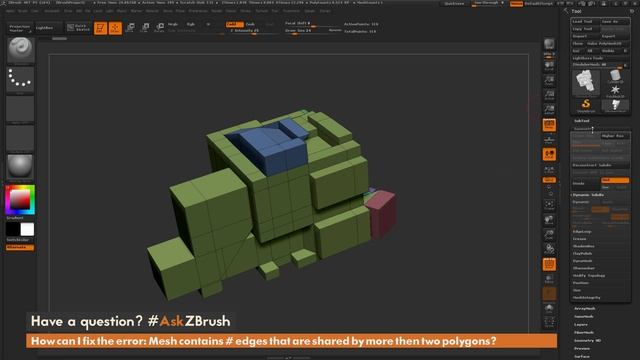Adjust the Focal Shift slider
Screen dimensions: 640x360
[x=313, y=24]
